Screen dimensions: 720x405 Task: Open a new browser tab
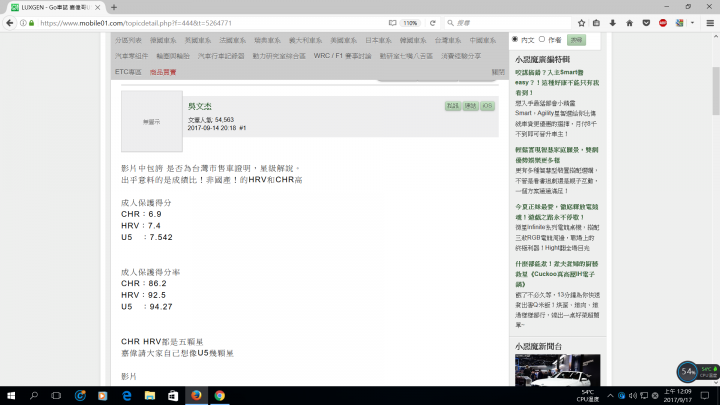coord(114,7)
